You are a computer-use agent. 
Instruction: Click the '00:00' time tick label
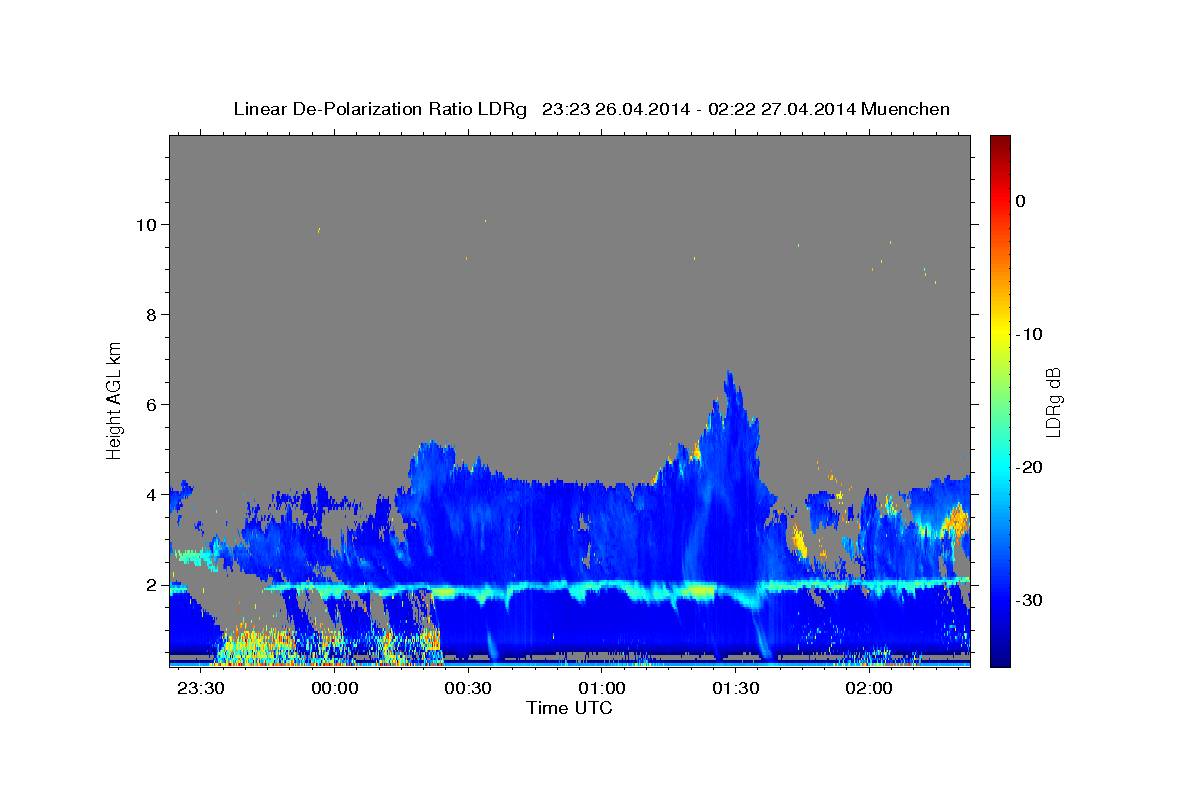pyautogui.click(x=335, y=689)
